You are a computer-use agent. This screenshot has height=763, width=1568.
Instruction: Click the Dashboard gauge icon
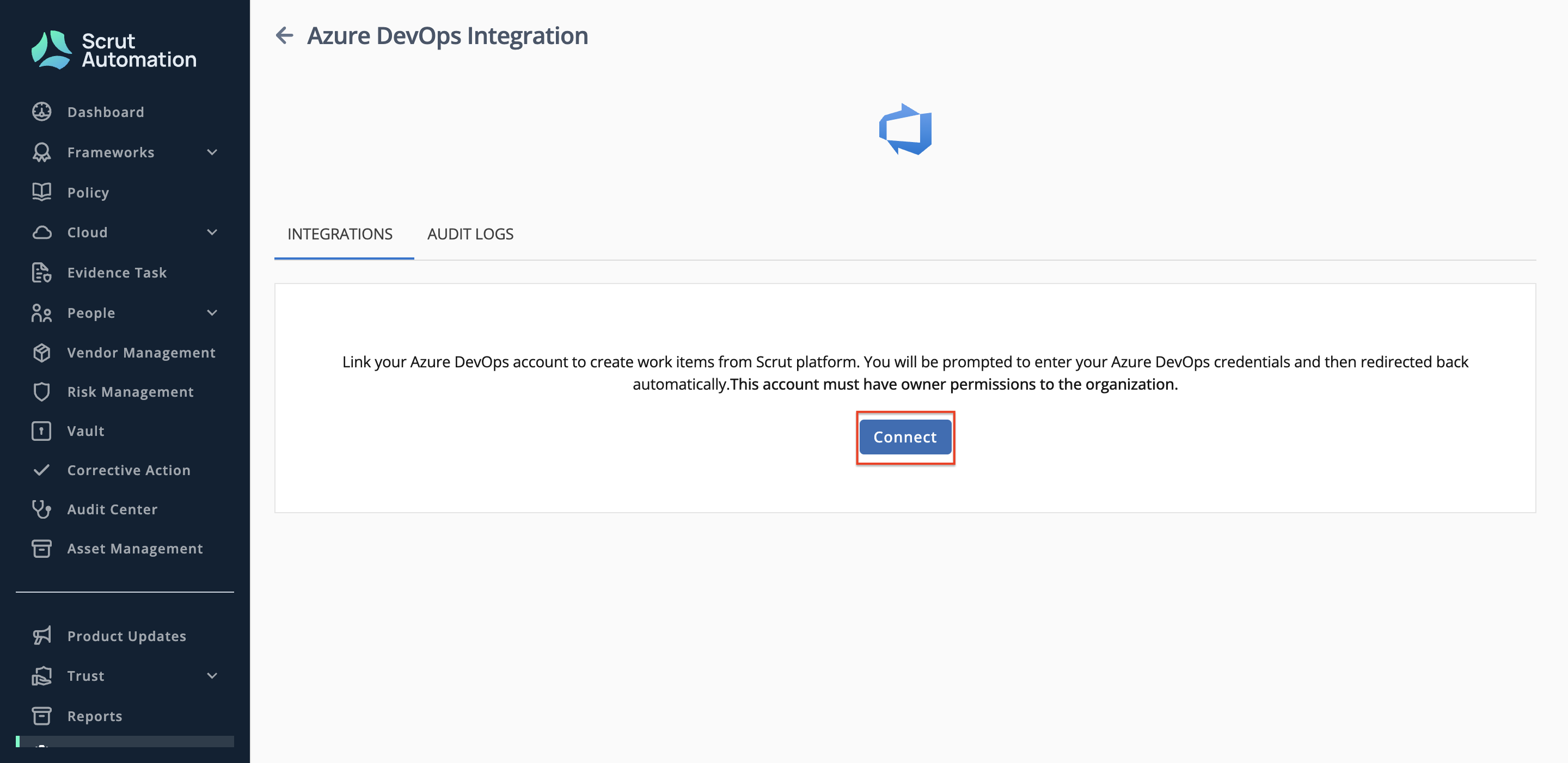[41, 112]
